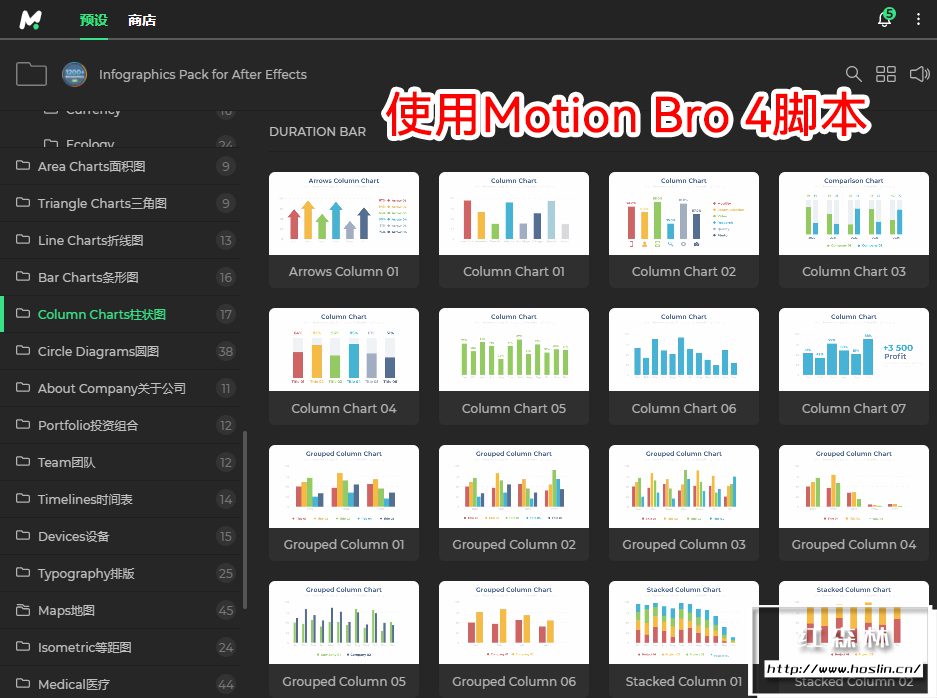The height and width of the screenshot is (698, 937).
Task: Select Medical医疗 category
Action: [x=120, y=684]
